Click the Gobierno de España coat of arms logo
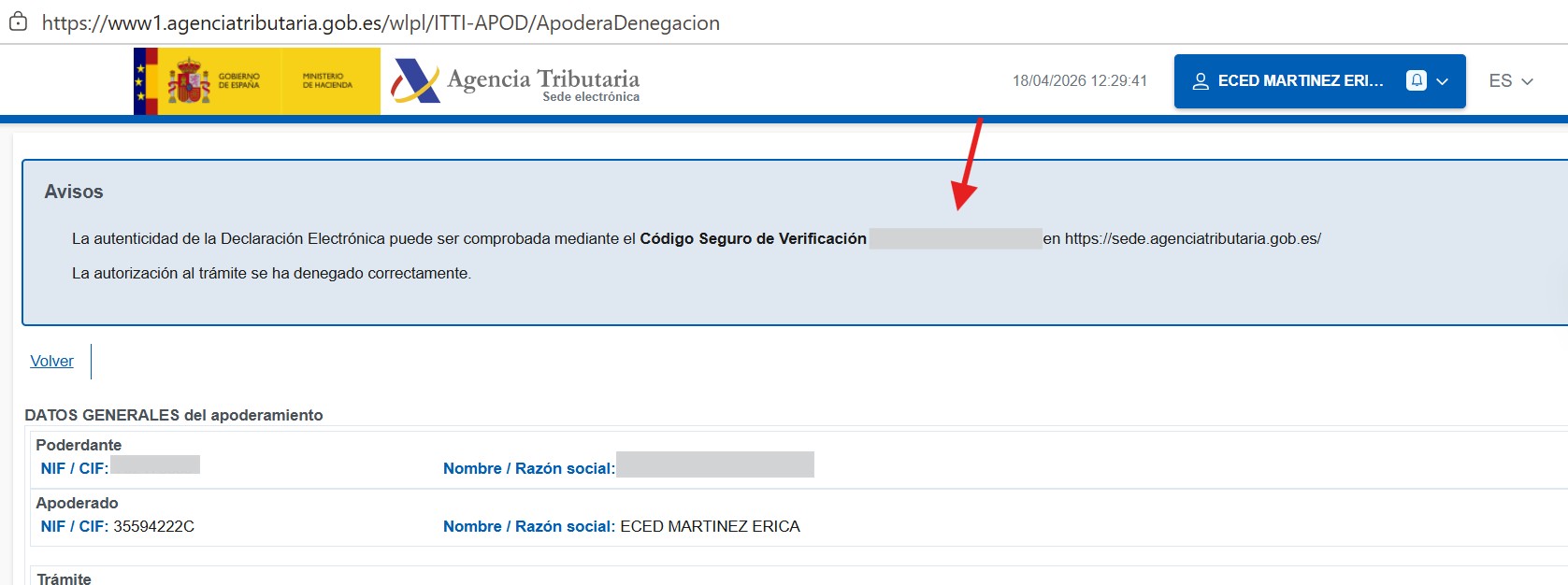 pos(189,81)
